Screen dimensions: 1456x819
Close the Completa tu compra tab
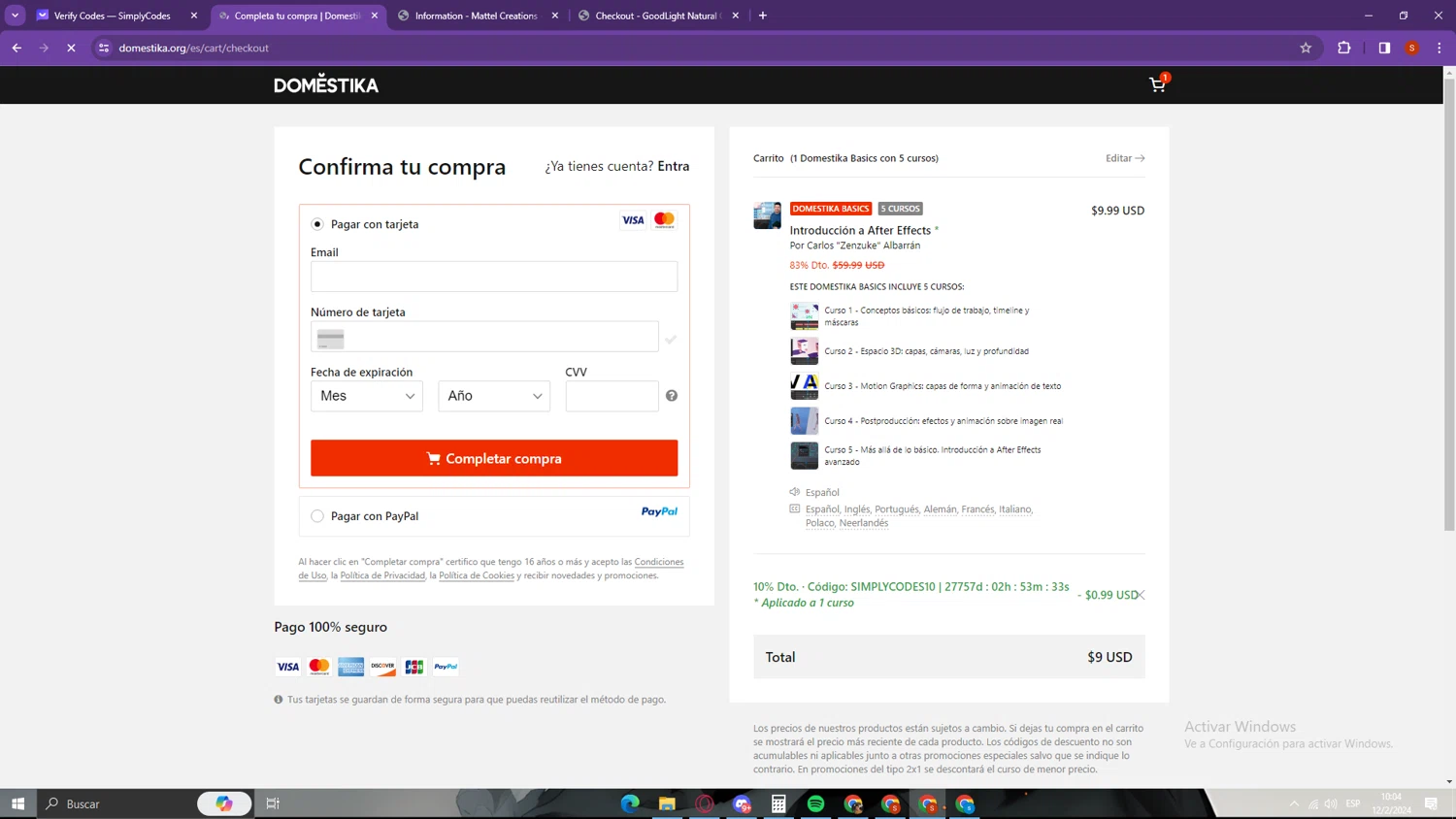click(x=375, y=16)
